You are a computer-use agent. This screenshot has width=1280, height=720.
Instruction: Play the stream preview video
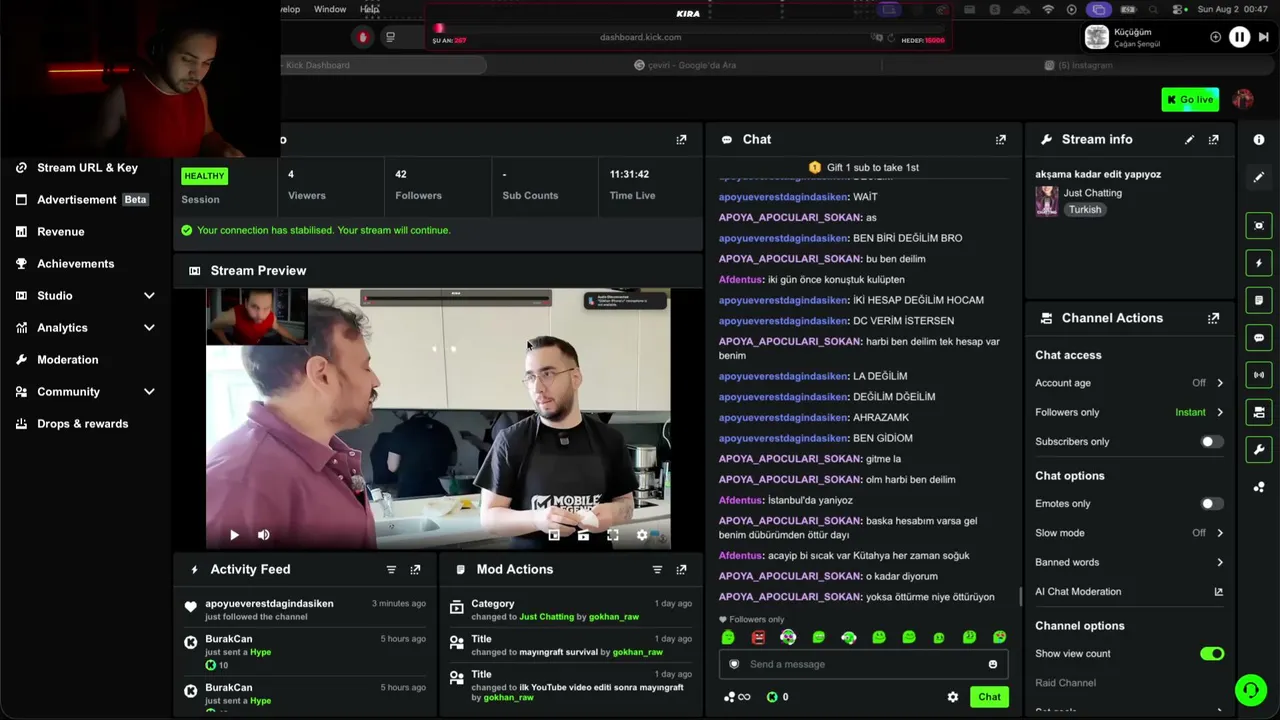234,535
